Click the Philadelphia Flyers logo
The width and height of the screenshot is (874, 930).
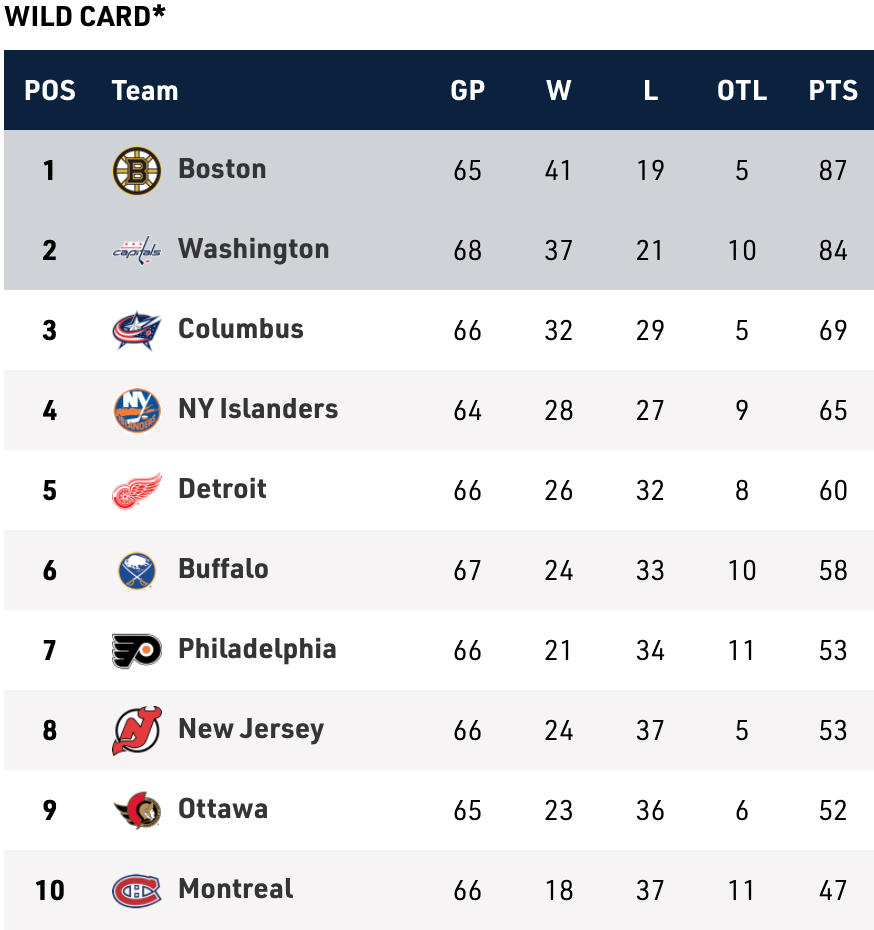pyautogui.click(x=136, y=650)
